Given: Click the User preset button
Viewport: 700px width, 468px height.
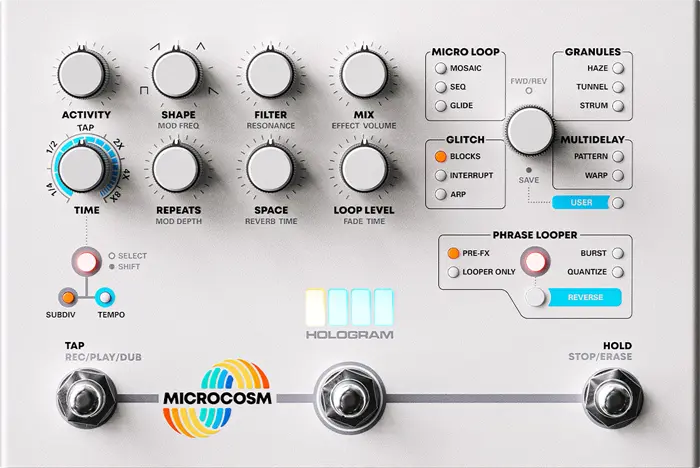Looking at the screenshot, I should point(581,202).
